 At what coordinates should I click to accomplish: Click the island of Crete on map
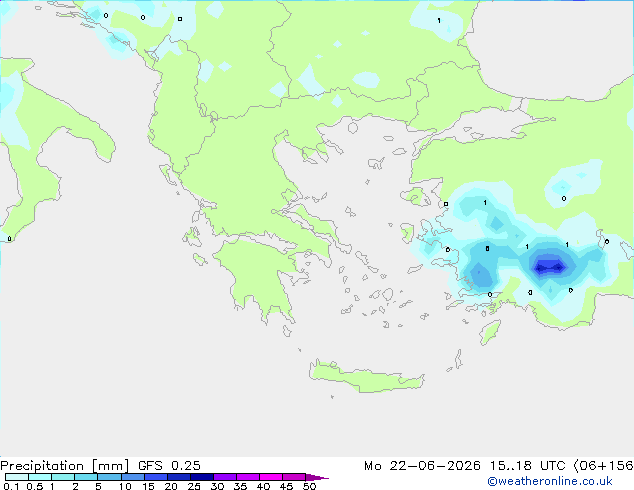click(366, 378)
